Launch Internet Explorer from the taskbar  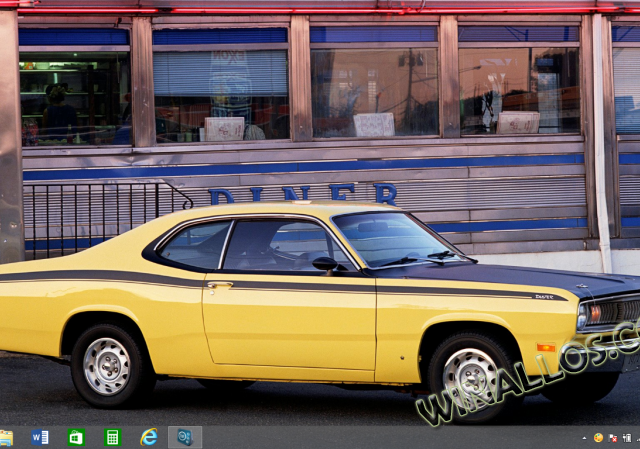pyautogui.click(x=149, y=437)
